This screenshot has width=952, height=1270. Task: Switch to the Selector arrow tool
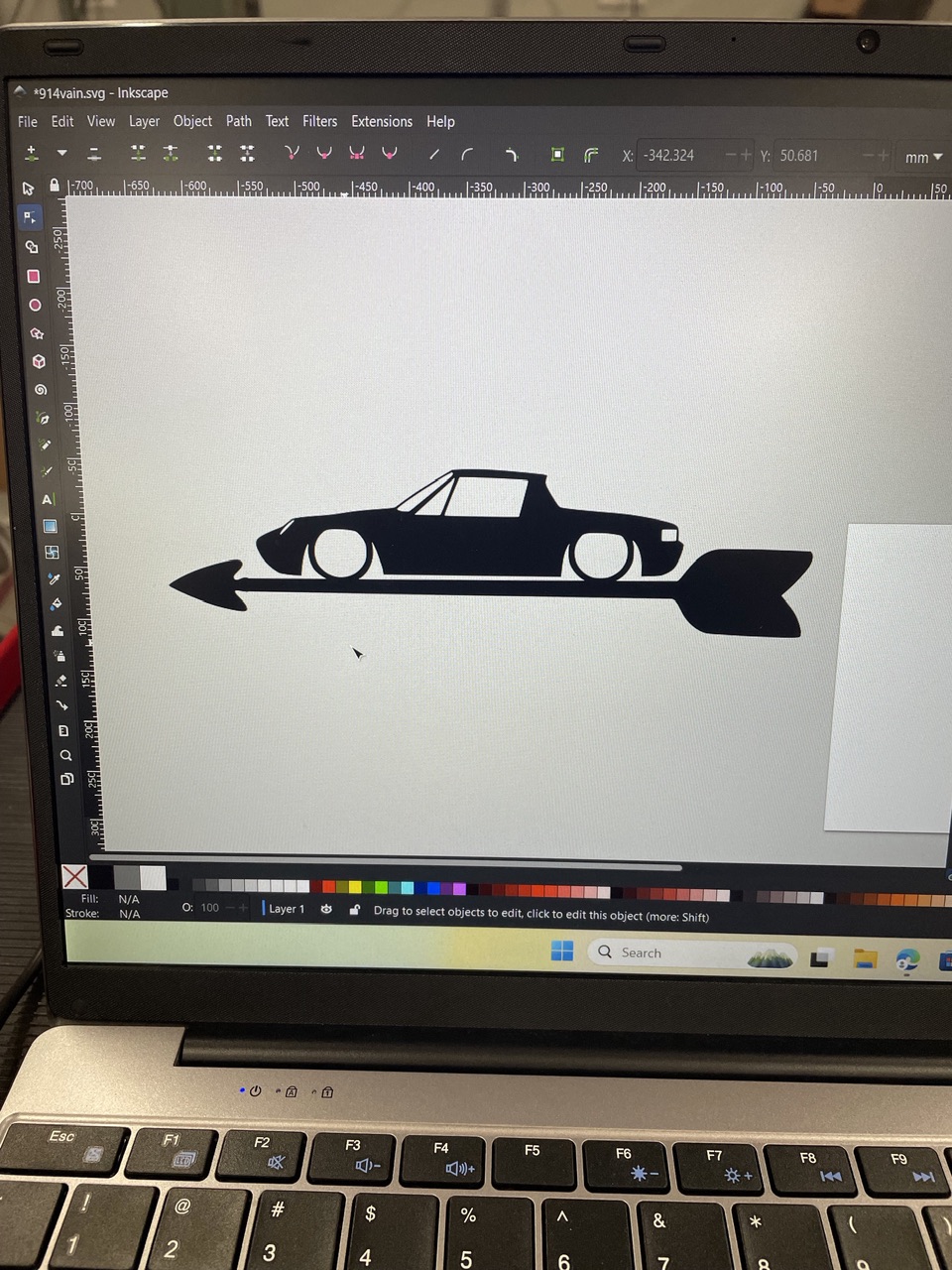click(x=28, y=189)
